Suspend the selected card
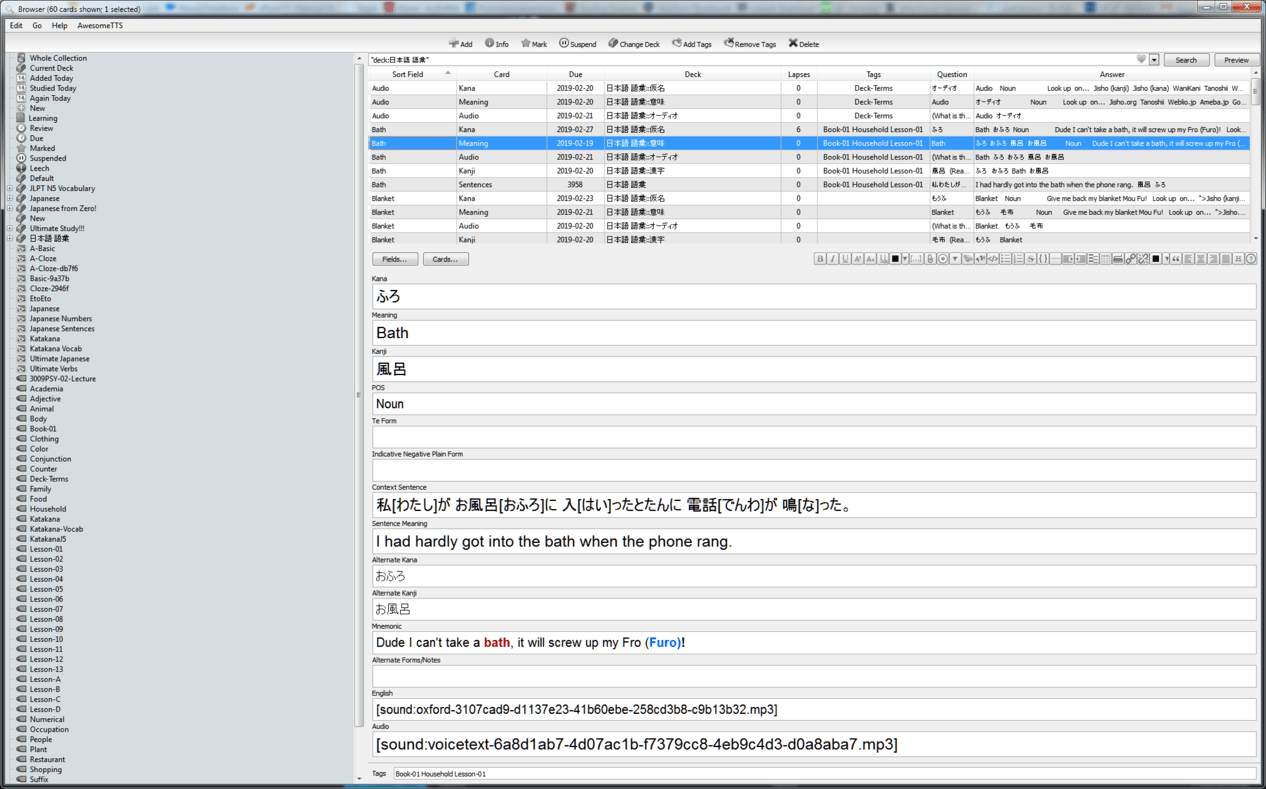Screen dimensions: 1266x789 [x=577, y=44]
